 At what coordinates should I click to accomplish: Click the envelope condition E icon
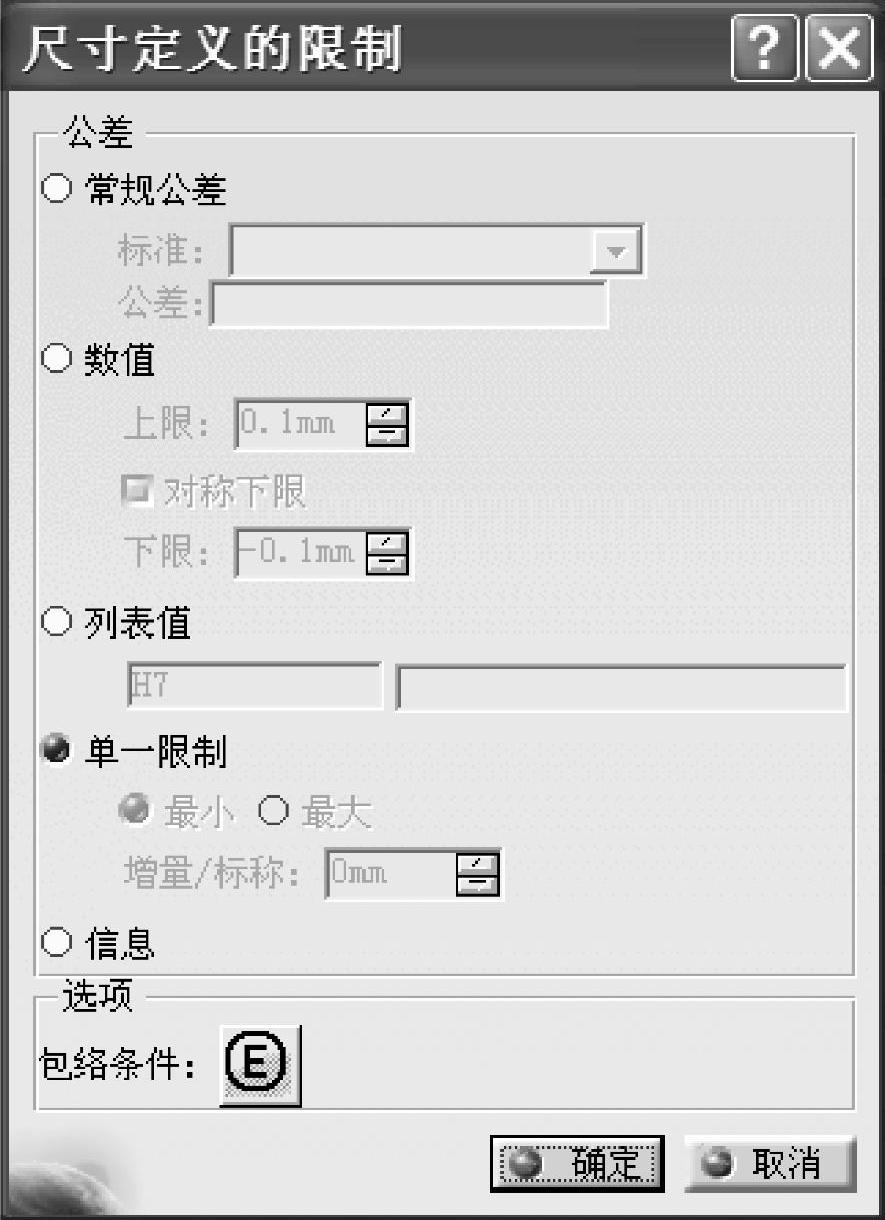pyautogui.click(x=260, y=1065)
